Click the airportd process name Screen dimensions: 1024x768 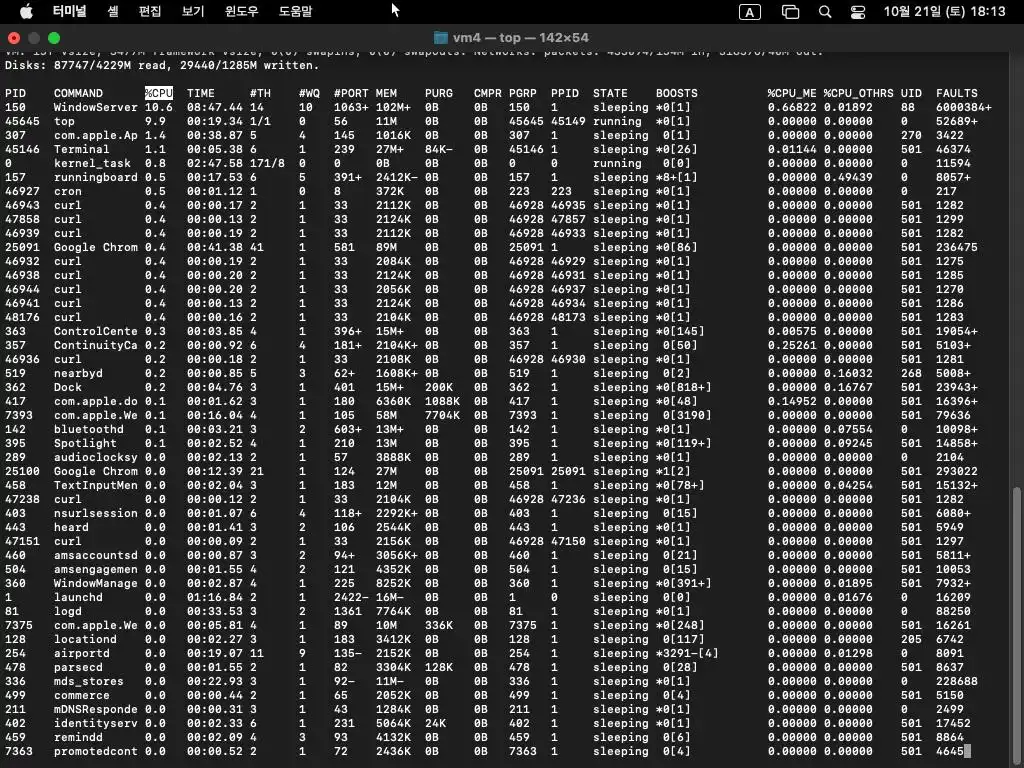(82, 653)
